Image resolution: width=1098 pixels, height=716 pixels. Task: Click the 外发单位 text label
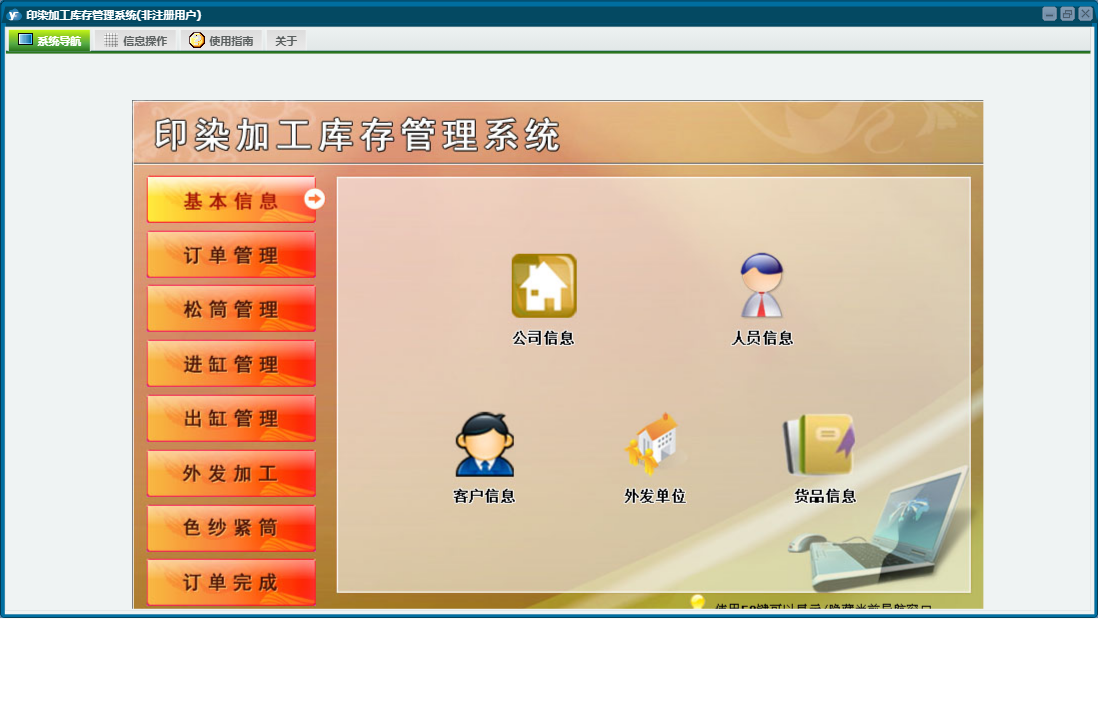[x=655, y=496]
